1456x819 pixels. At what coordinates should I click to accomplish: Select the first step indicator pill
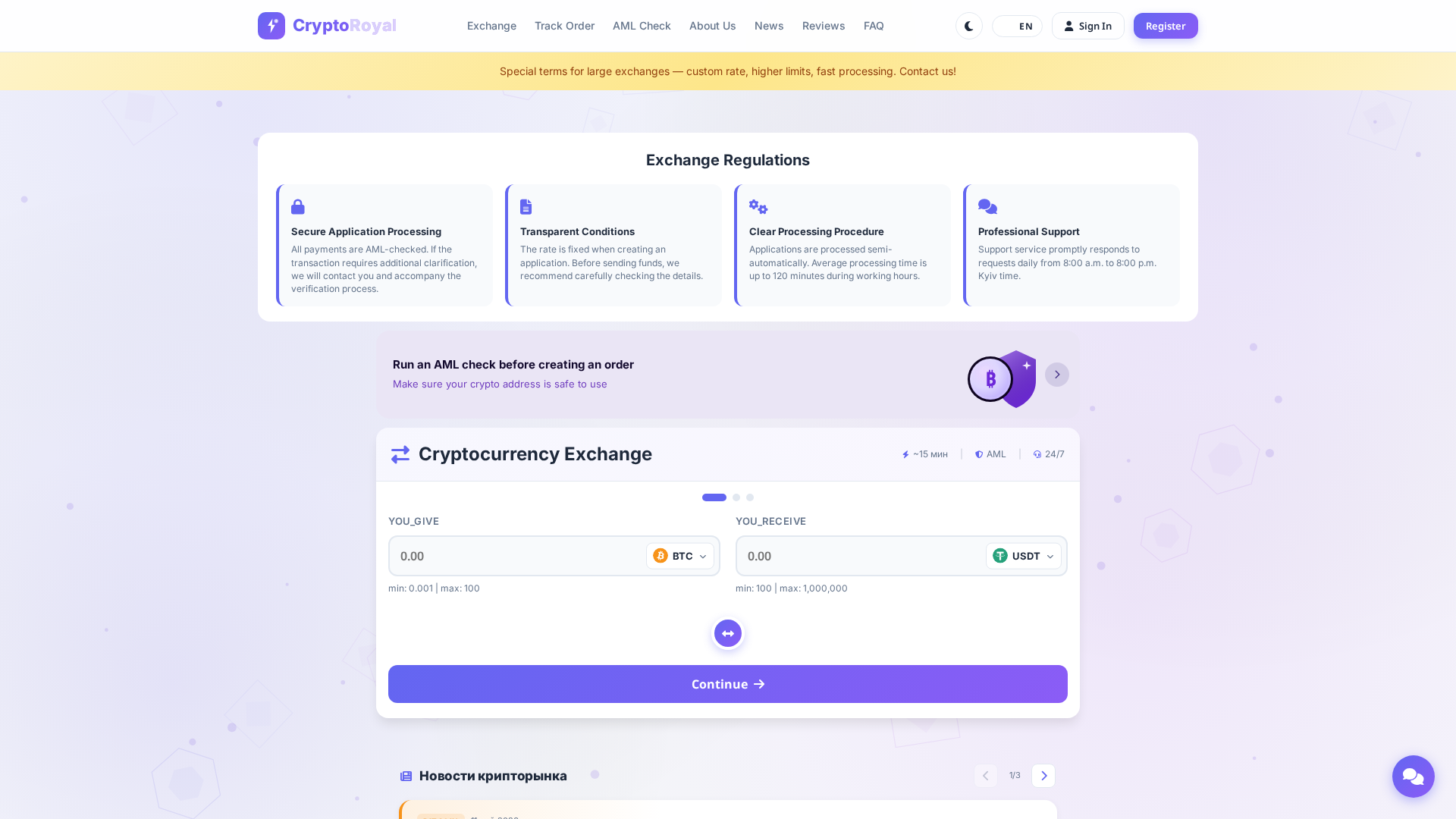[714, 497]
